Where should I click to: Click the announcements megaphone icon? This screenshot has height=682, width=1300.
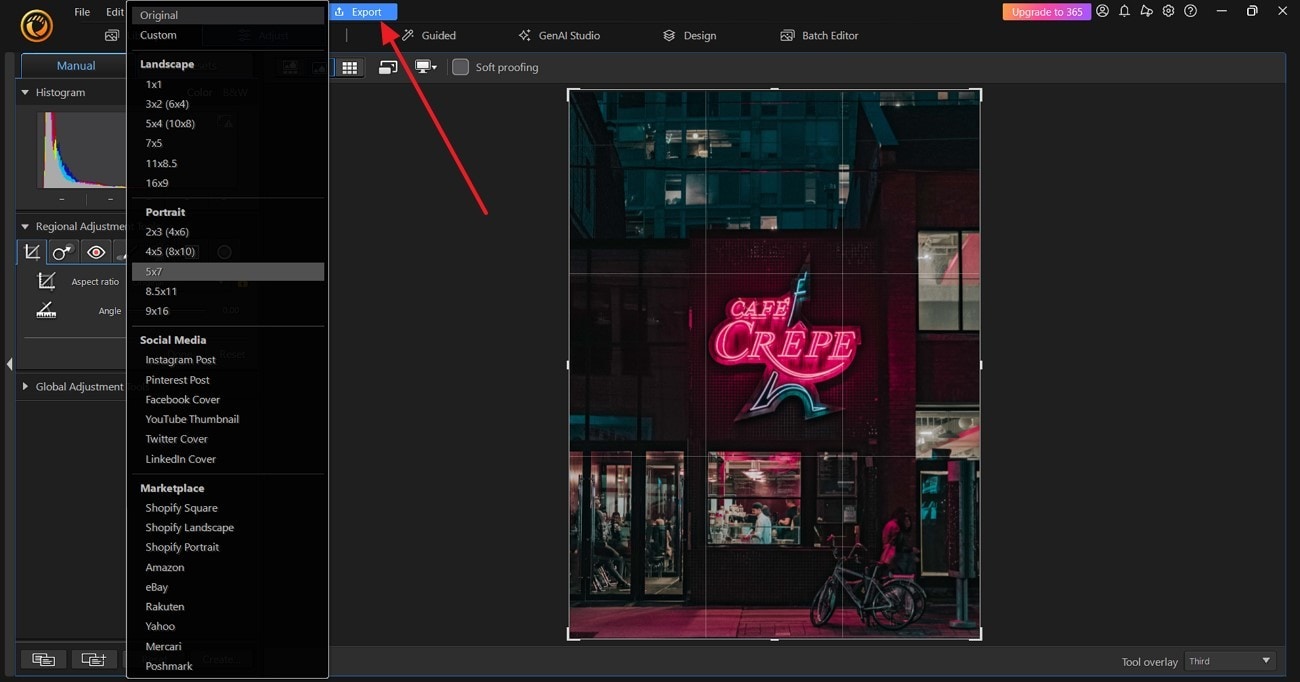tap(1146, 11)
